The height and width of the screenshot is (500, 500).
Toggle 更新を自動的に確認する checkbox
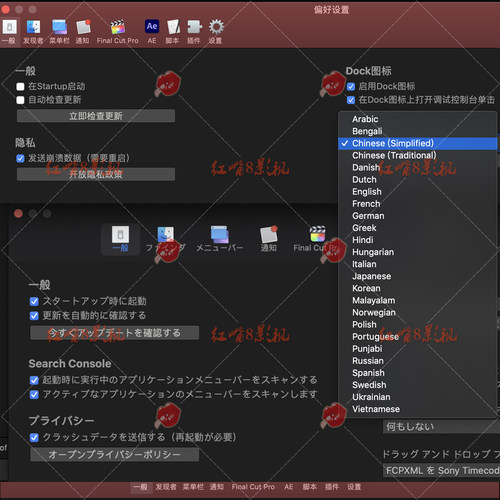(34, 316)
